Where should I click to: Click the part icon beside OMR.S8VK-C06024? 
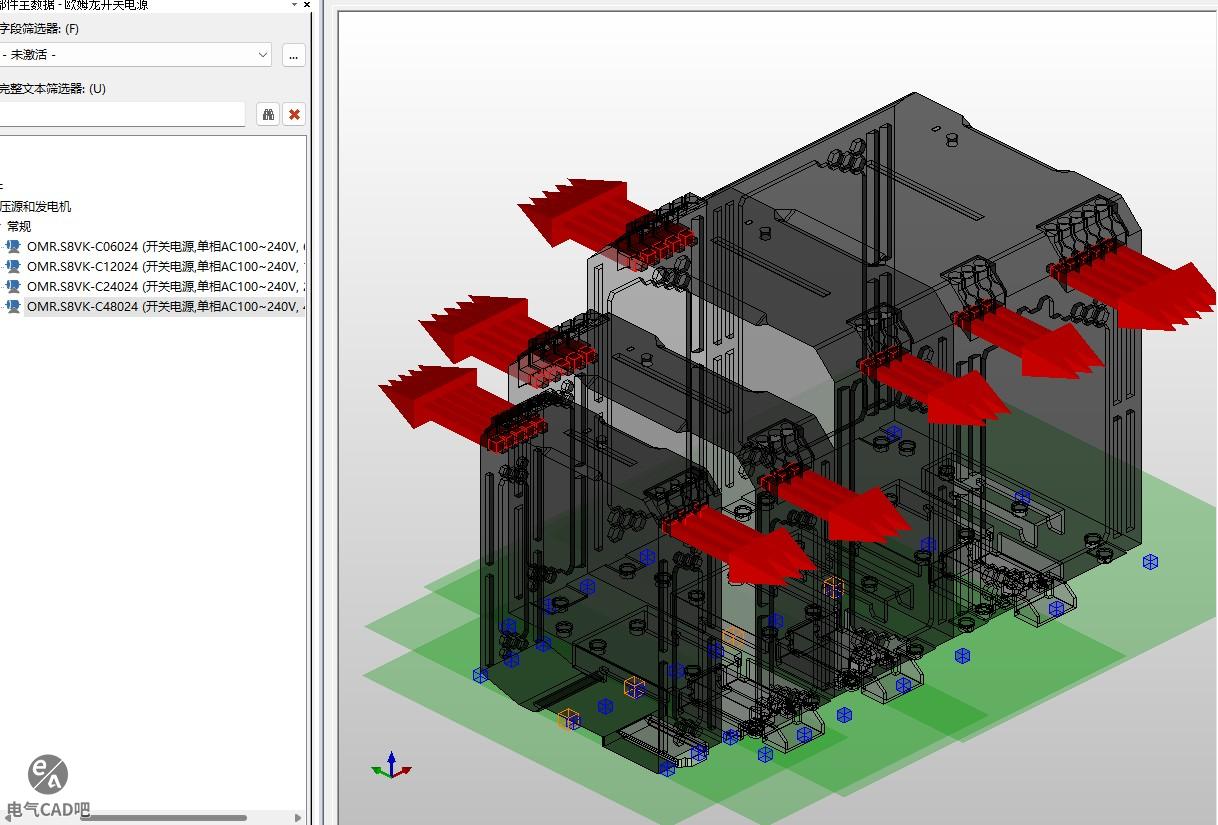(13, 246)
